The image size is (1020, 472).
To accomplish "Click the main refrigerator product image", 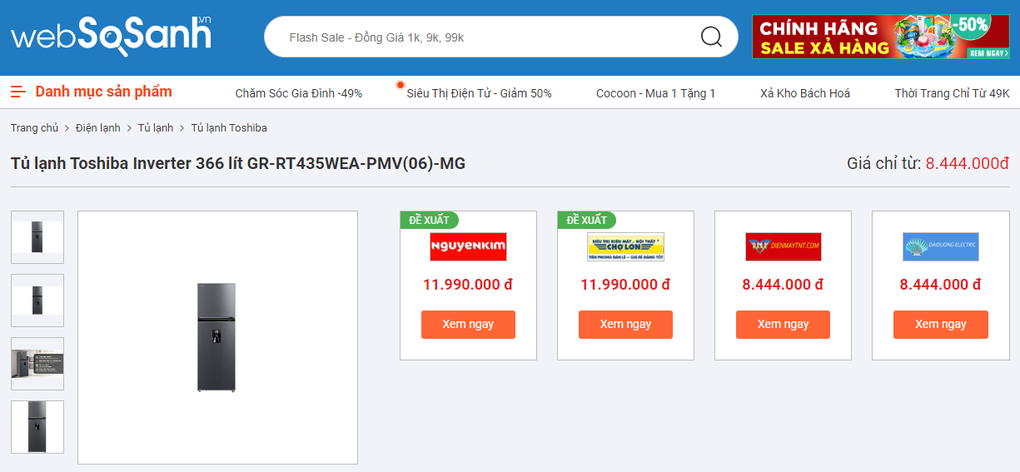I will pyautogui.click(x=217, y=337).
